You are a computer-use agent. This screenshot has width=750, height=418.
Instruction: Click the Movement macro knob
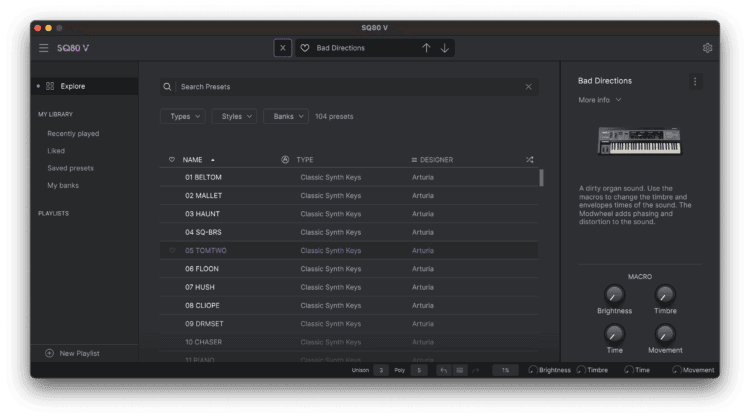[x=665, y=334]
